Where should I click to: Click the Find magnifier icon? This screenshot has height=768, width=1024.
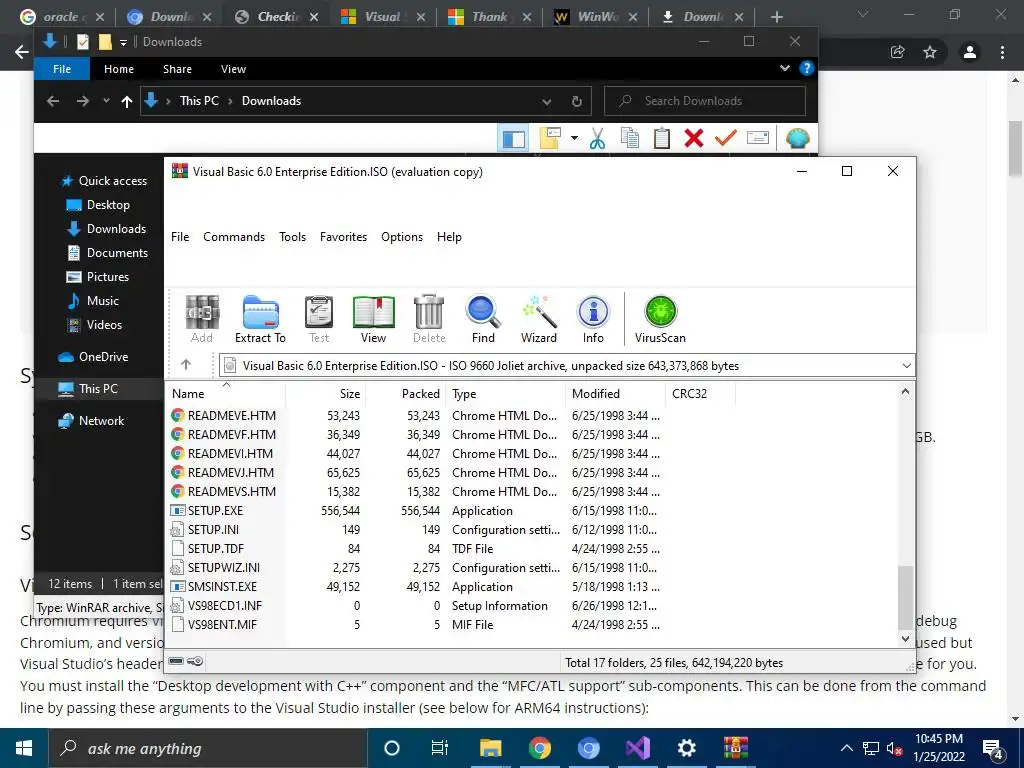click(483, 319)
